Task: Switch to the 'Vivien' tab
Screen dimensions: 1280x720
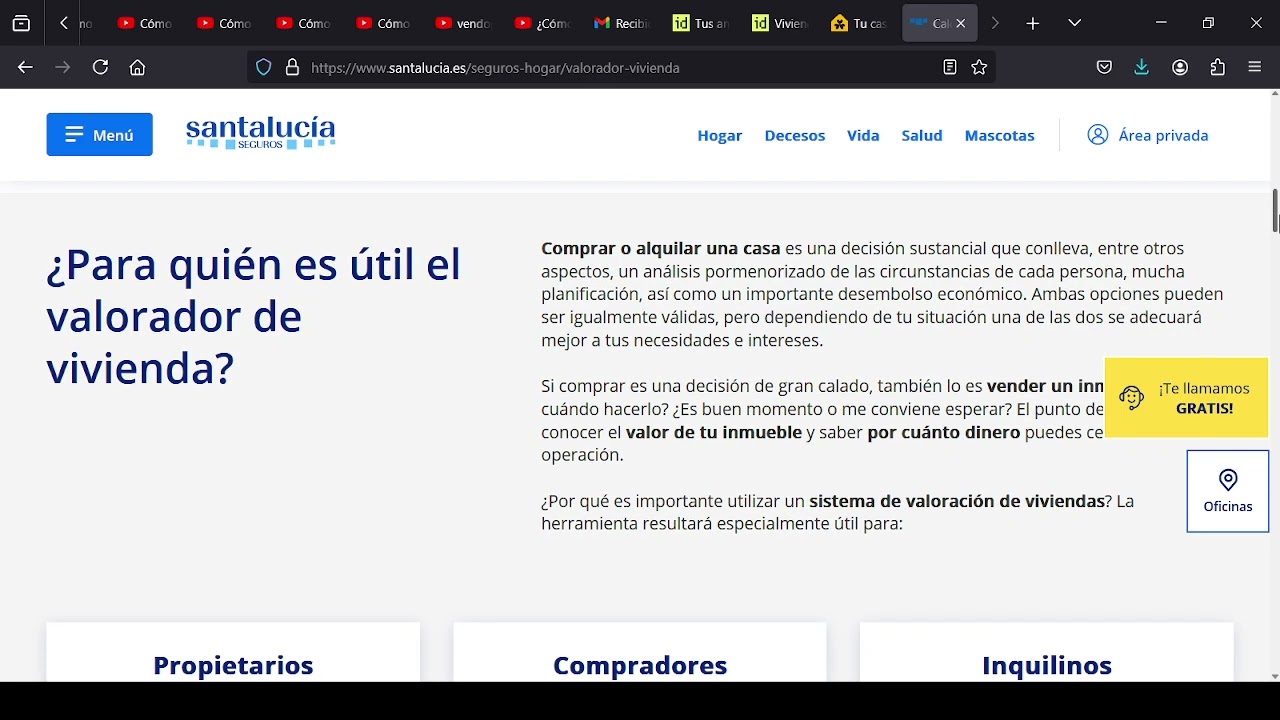Action: coord(780,23)
